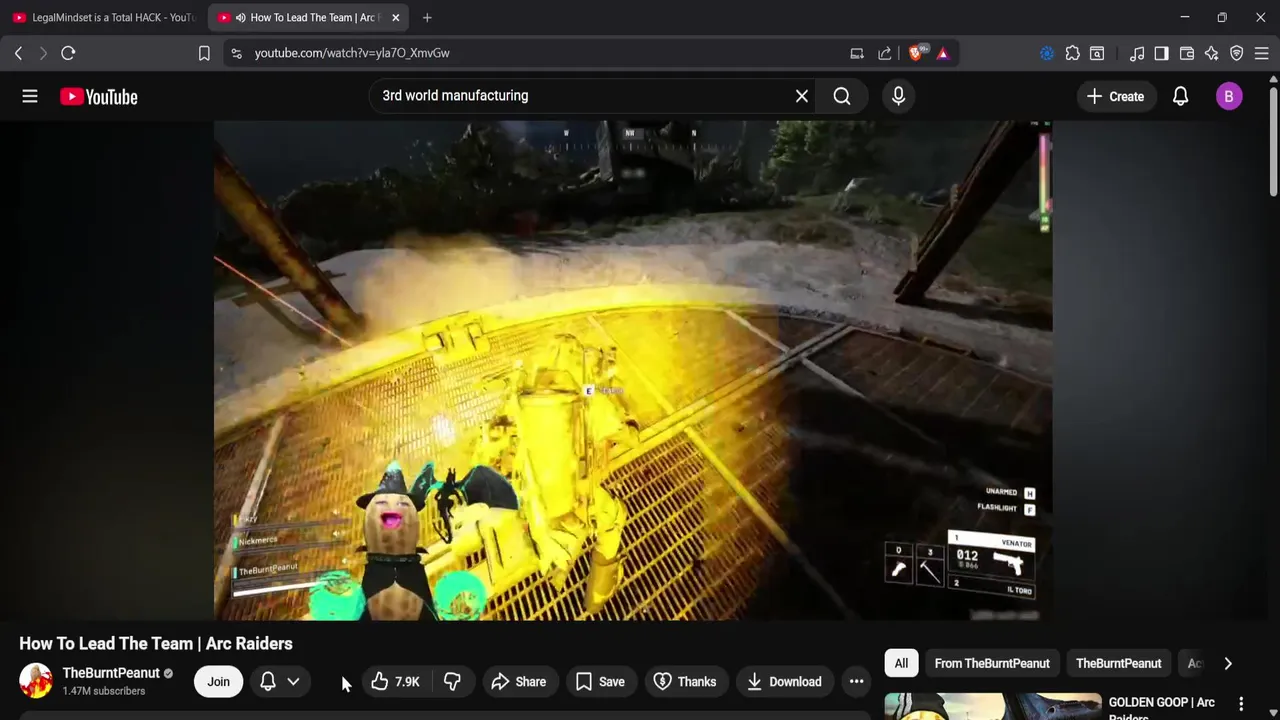Open more actions three-dot menu
This screenshot has height=720, width=1280.
tap(856, 681)
